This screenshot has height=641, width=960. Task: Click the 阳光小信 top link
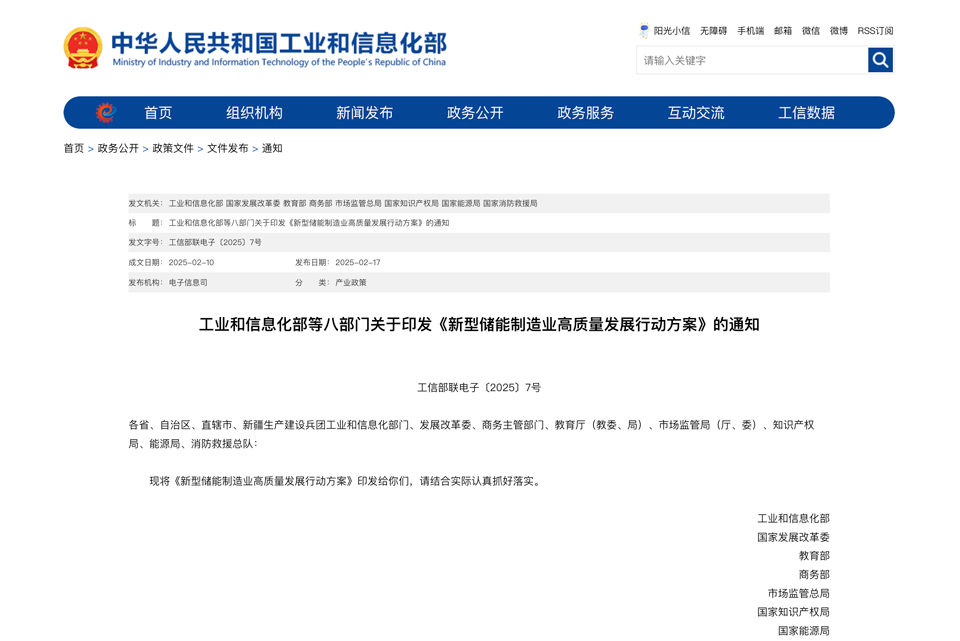672,31
